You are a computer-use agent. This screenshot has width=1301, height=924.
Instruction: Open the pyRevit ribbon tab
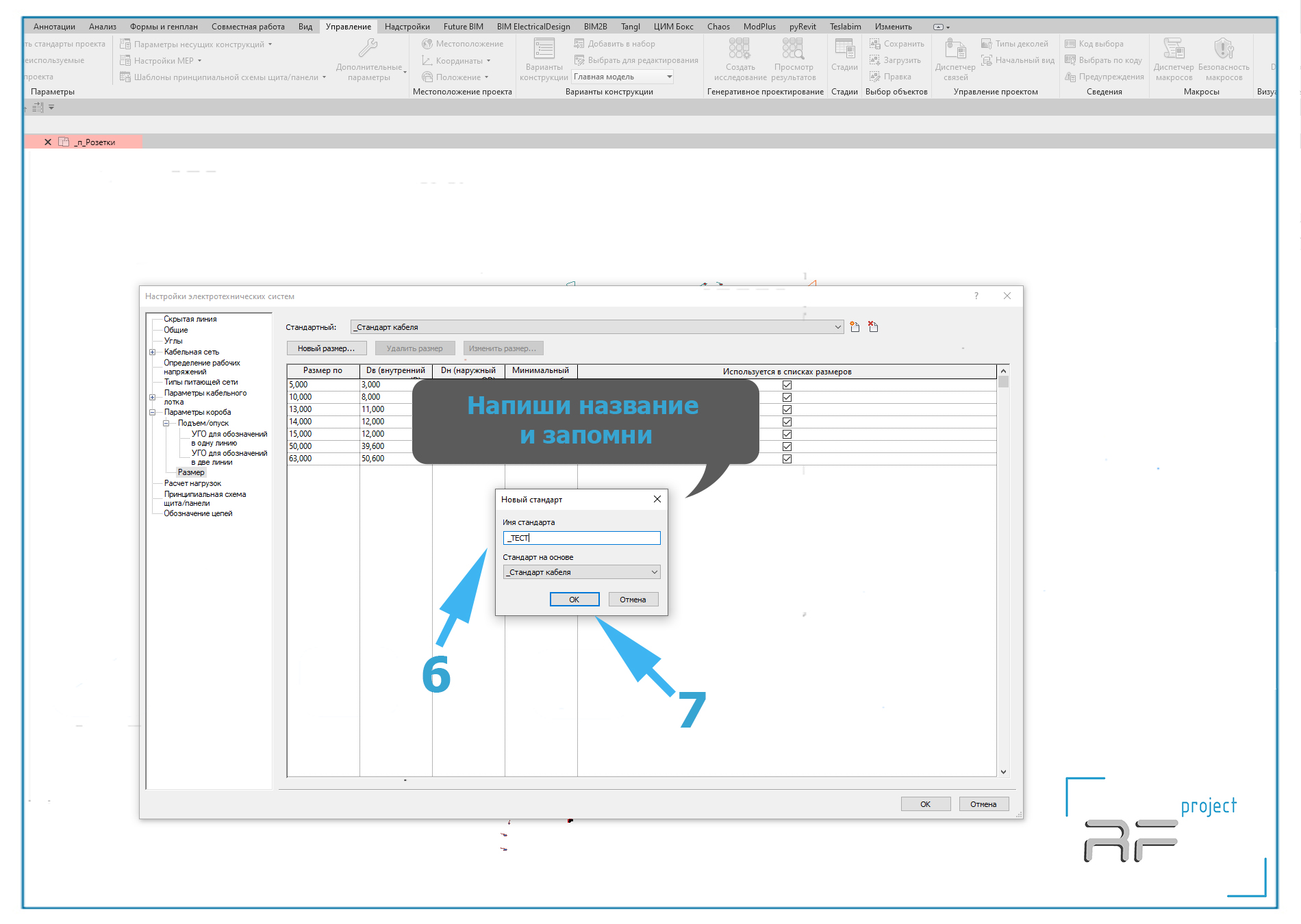[x=803, y=27]
